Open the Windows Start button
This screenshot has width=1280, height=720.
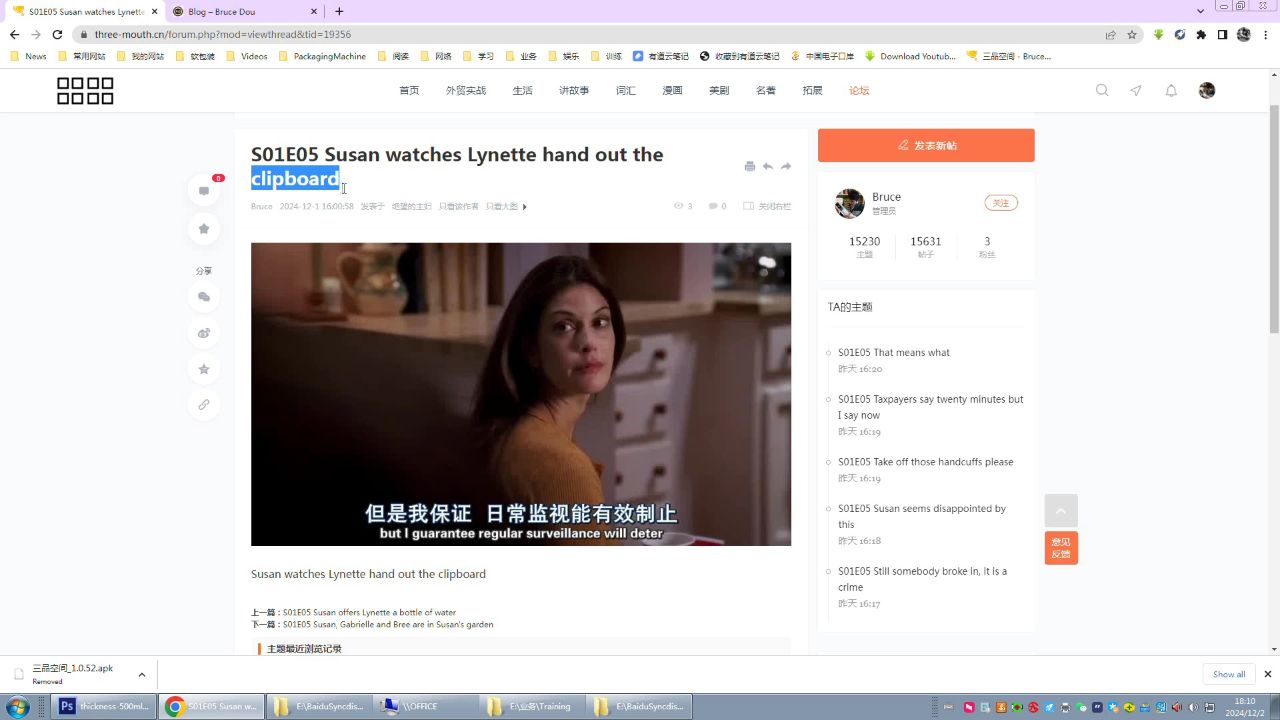point(17,706)
